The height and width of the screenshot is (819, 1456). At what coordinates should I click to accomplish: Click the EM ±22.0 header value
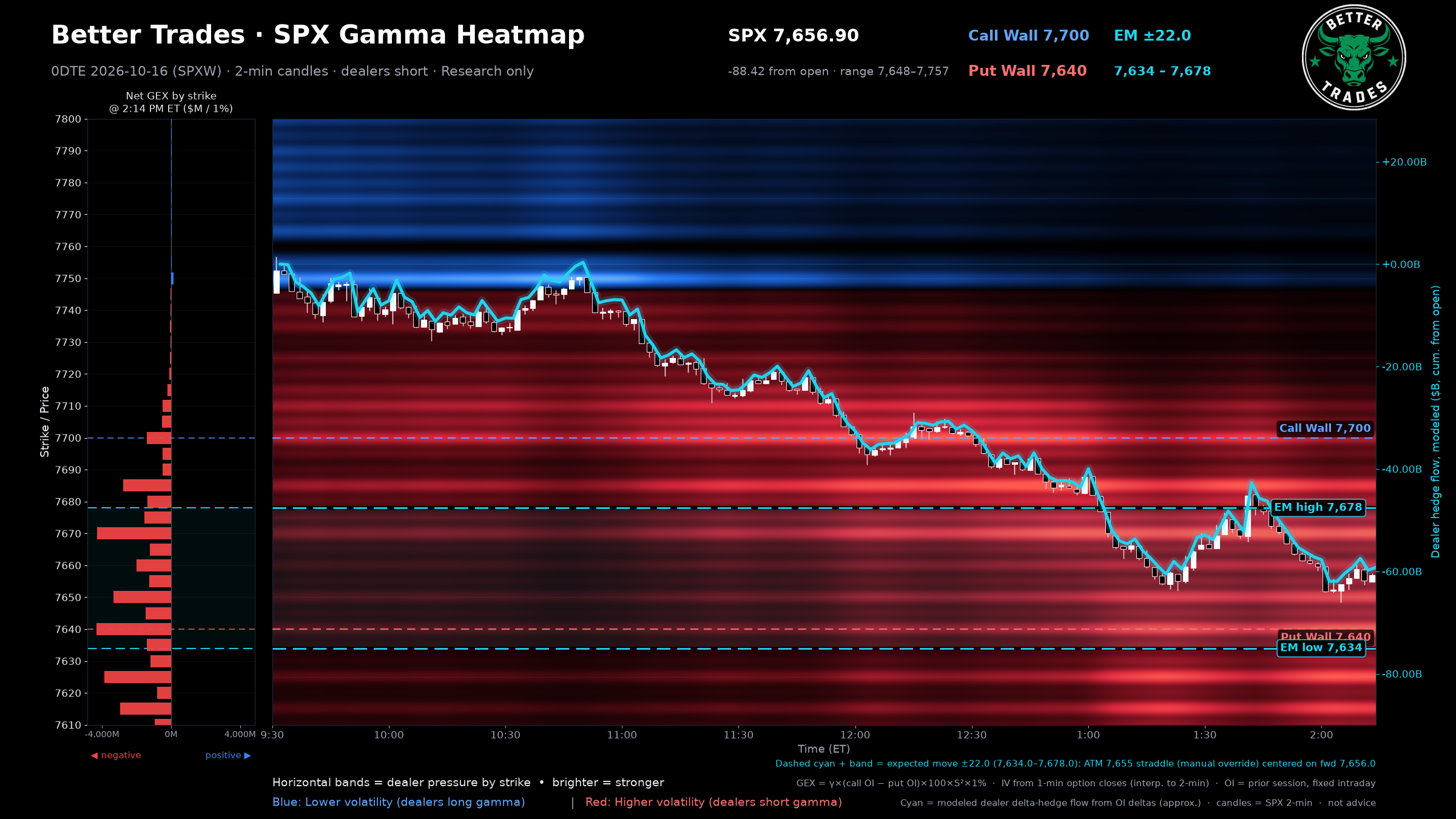1152,36
